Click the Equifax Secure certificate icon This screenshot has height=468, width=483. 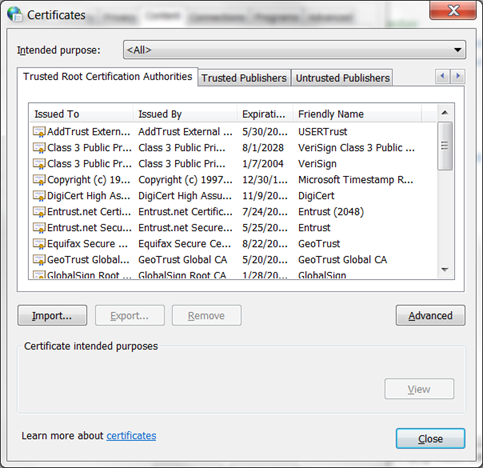coord(39,244)
